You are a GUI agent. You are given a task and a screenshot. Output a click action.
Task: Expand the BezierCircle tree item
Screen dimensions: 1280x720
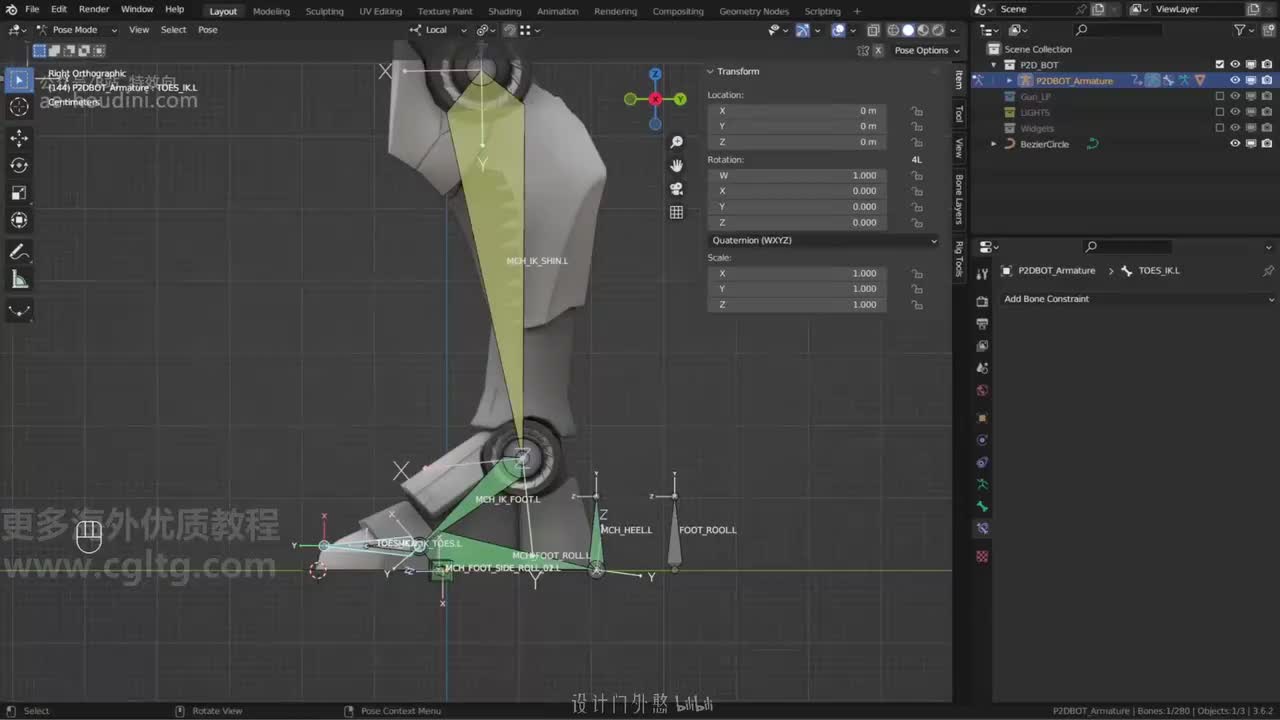pyautogui.click(x=993, y=144)
